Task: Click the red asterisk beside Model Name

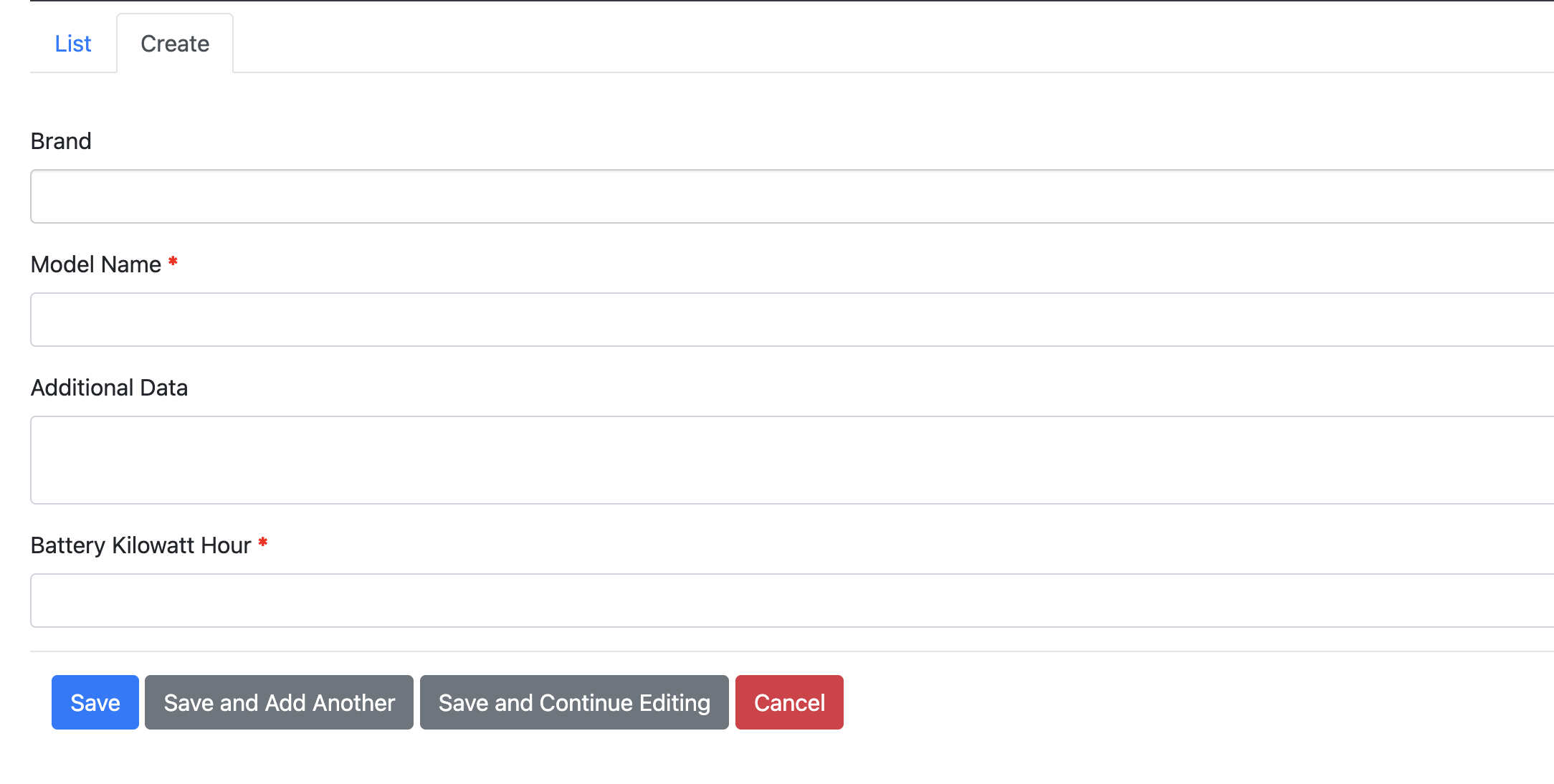Action: (173, 262)
